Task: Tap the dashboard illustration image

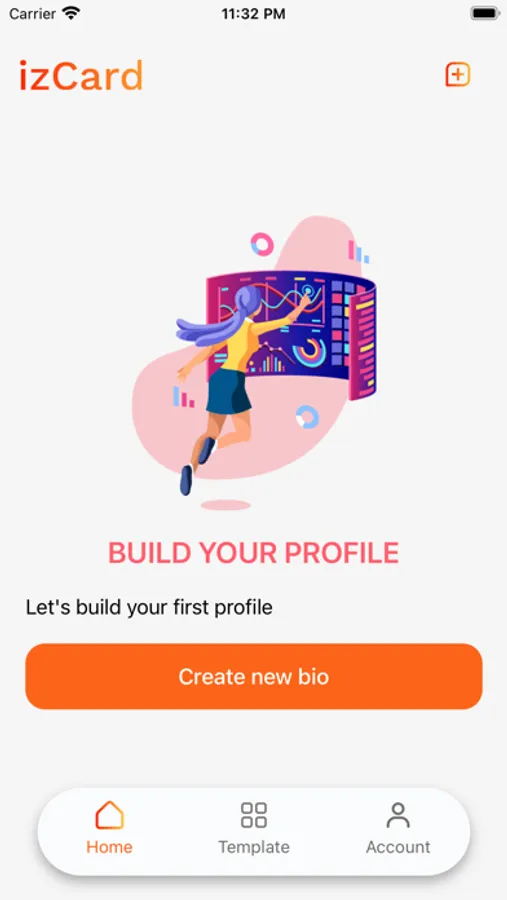Action: coord(254,363)
